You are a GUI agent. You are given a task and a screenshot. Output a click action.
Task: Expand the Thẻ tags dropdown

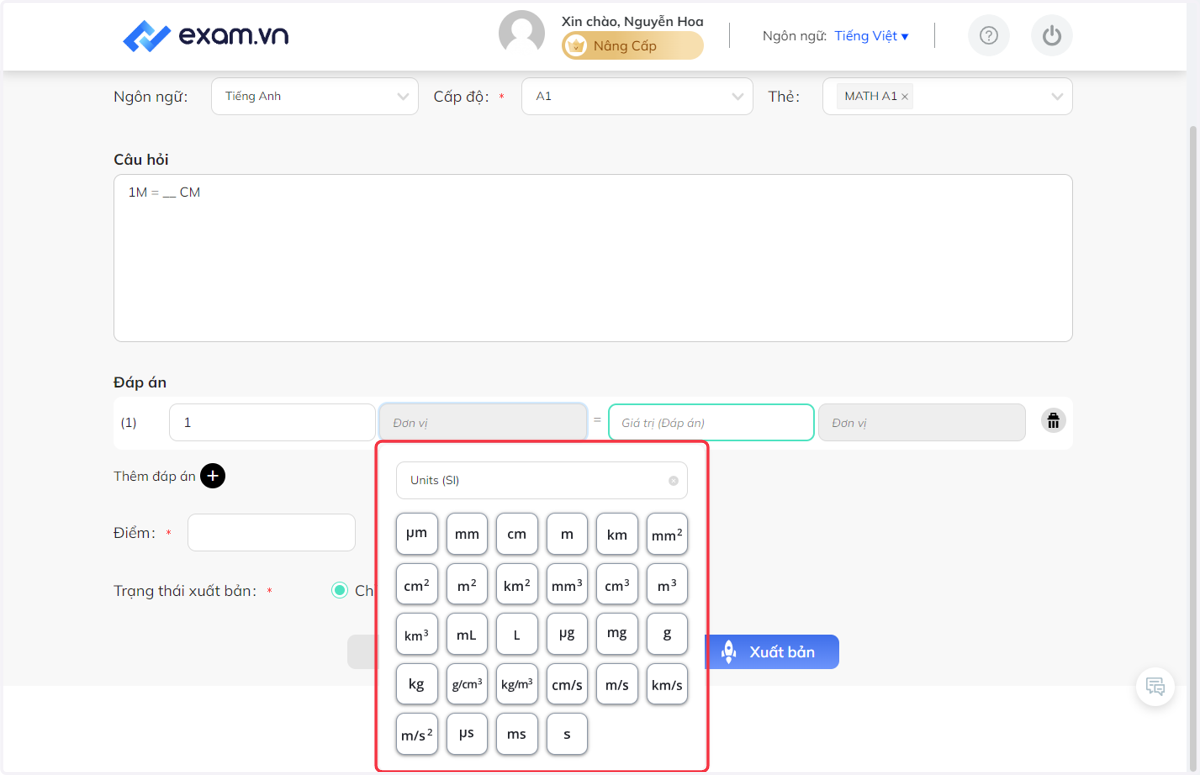(x=947, y=97)
